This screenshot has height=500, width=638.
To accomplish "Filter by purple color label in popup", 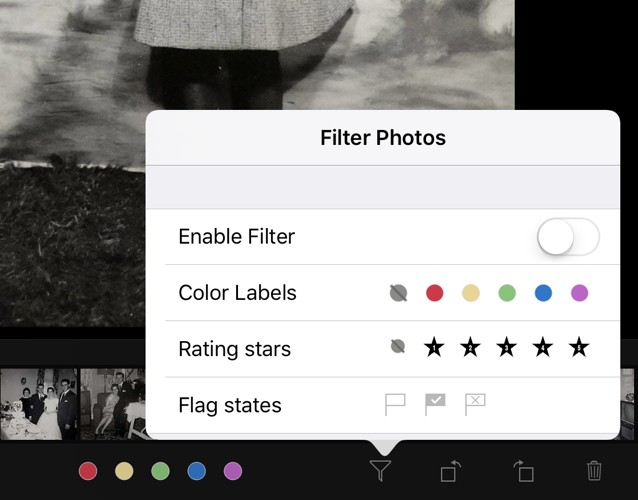I will pyautogui.click(x=579, y=293).
